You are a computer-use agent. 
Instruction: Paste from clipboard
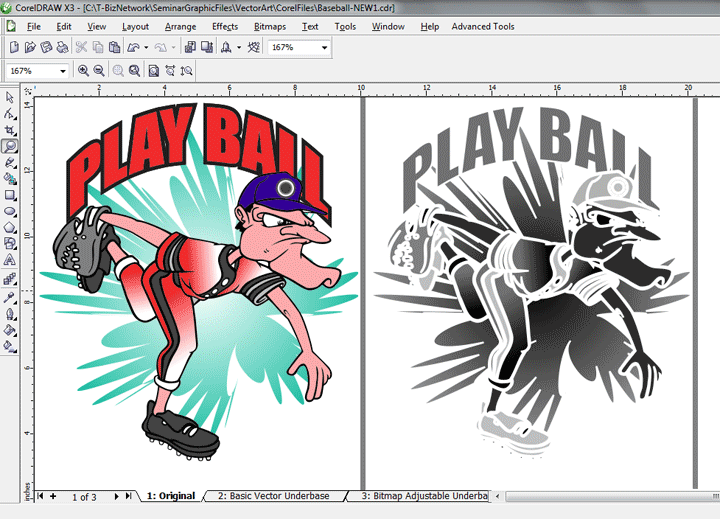click(114, 47)
